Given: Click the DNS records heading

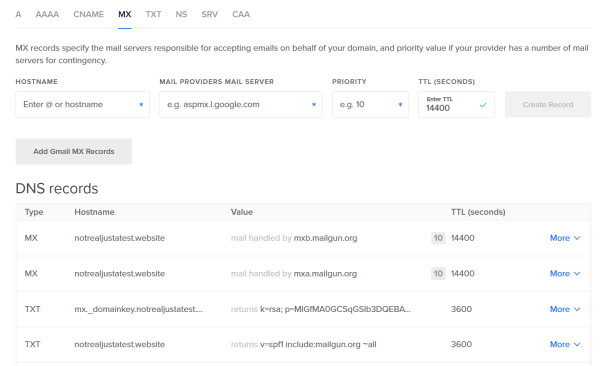Looking at the screenshot, I should click(57, 188).
